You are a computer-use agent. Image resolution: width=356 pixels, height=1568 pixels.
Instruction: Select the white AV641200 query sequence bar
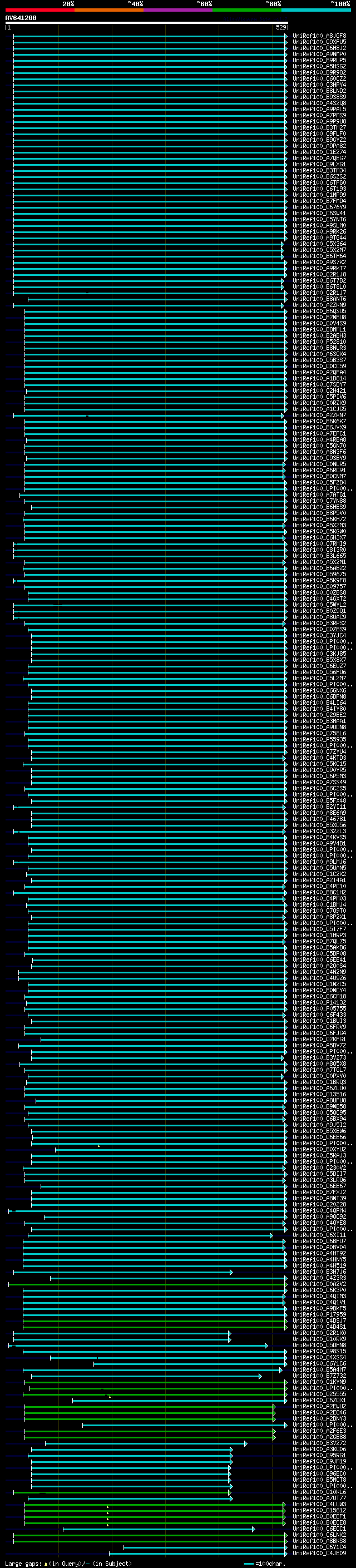point(147,23)
